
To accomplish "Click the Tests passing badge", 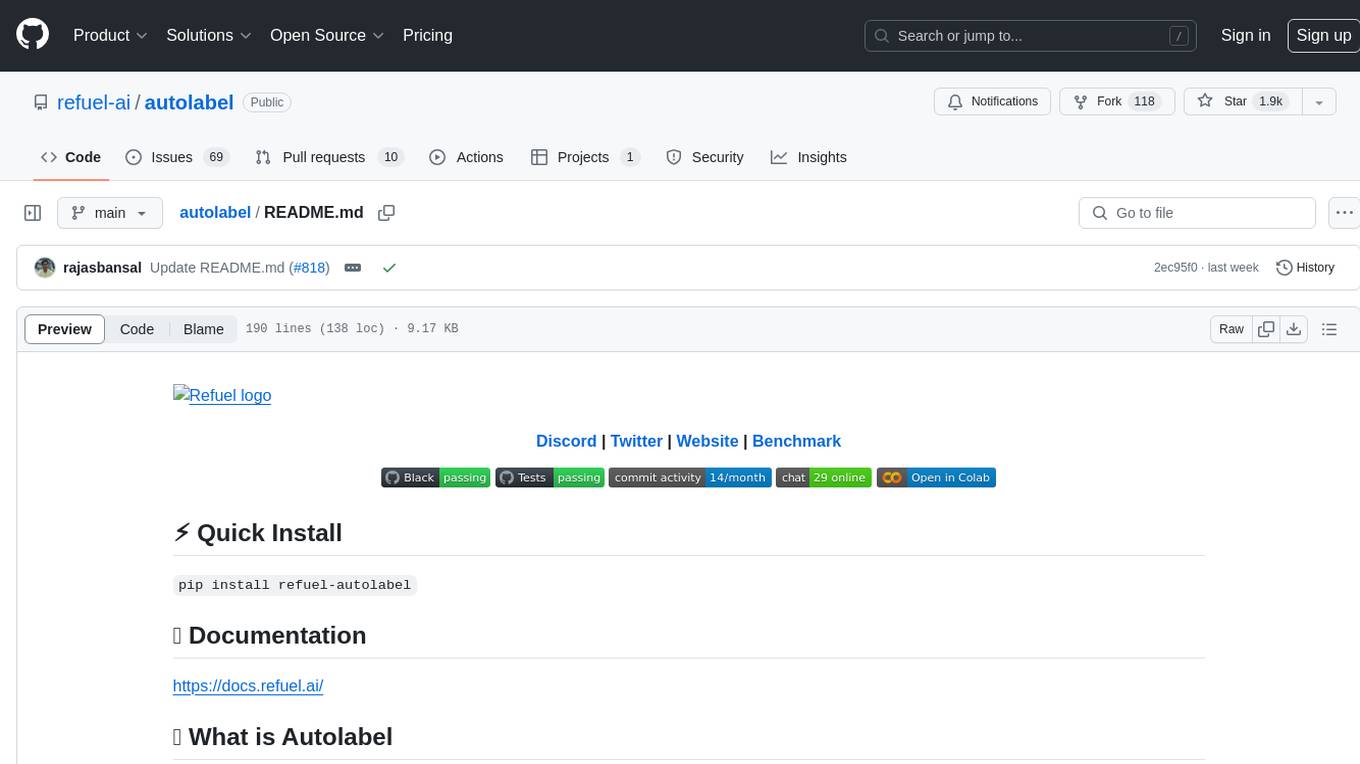I will (x=549, y=478).
